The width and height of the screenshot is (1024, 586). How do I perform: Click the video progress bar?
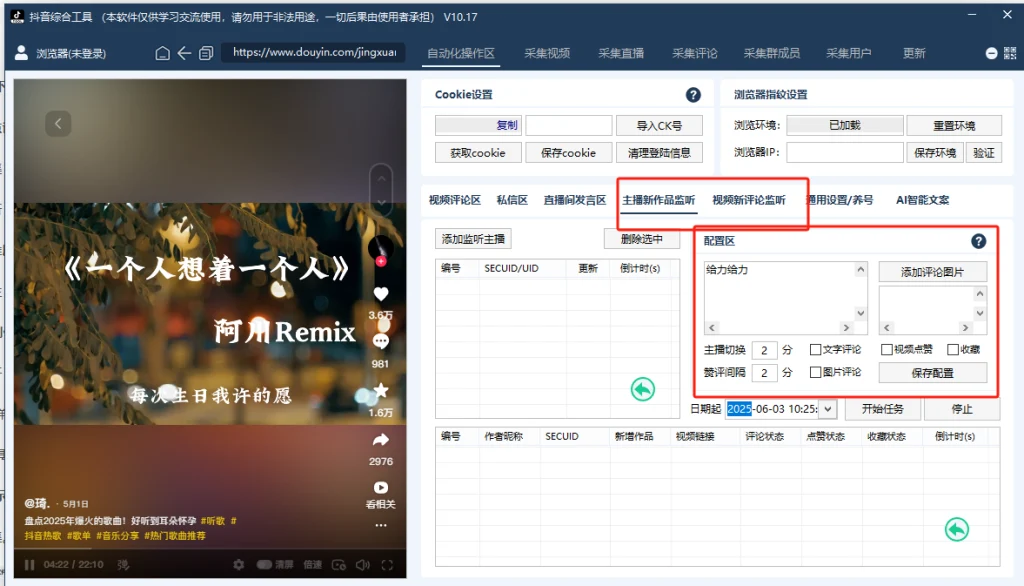[x=210, y=550]
